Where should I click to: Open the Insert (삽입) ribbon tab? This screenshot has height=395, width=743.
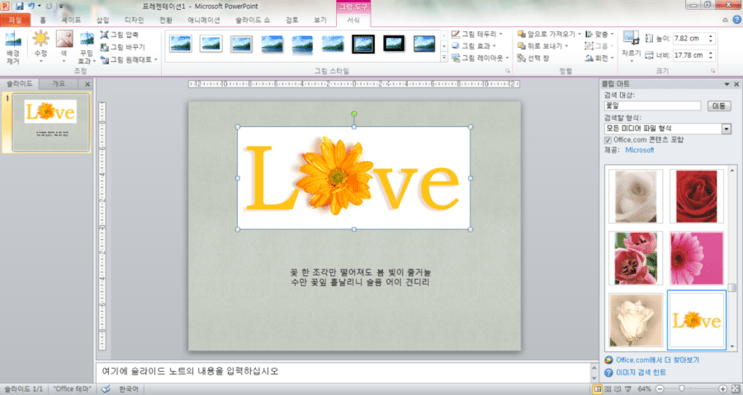103,20
